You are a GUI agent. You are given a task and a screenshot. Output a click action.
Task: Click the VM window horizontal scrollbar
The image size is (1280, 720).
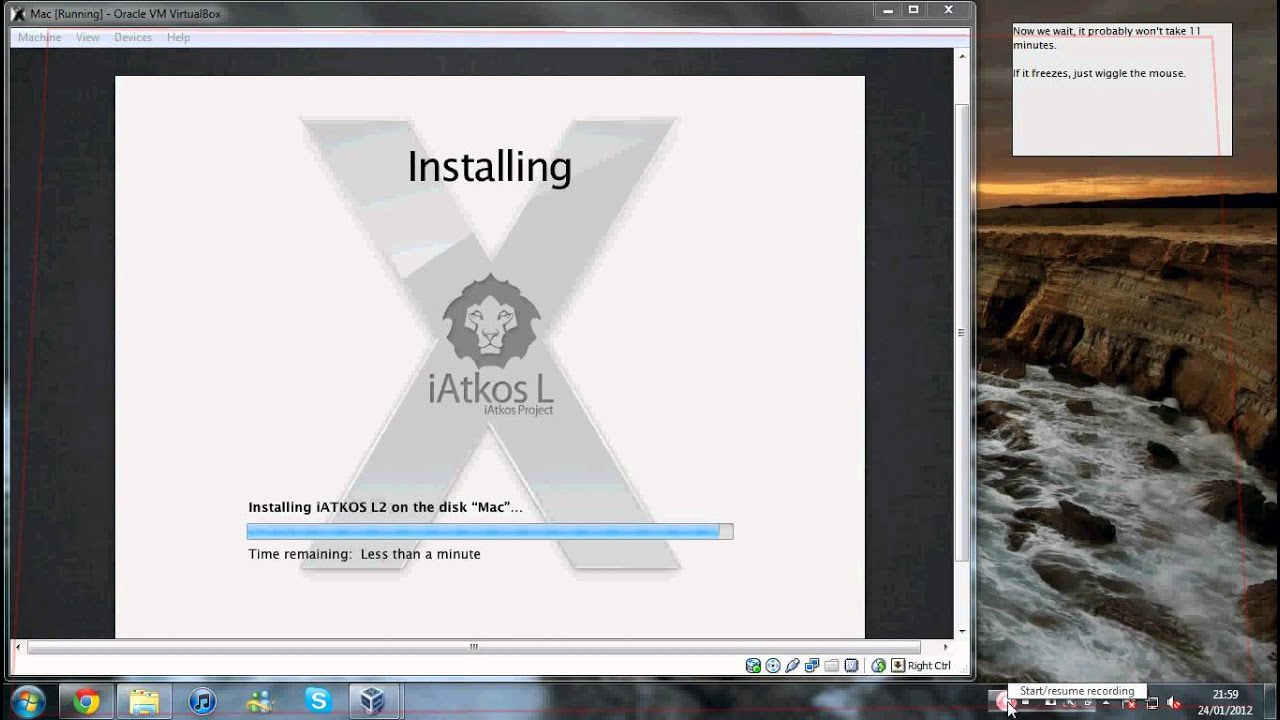[474, 647]
